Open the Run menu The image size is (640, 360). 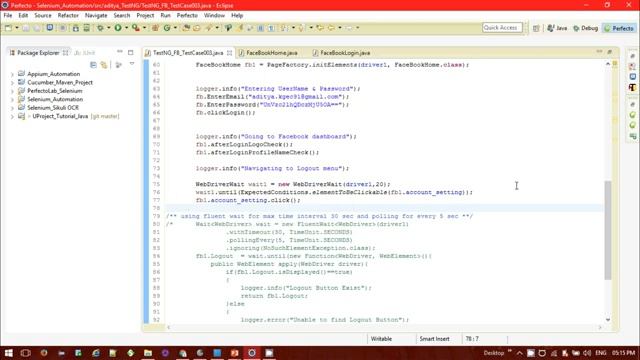click(x=165, y=16)
